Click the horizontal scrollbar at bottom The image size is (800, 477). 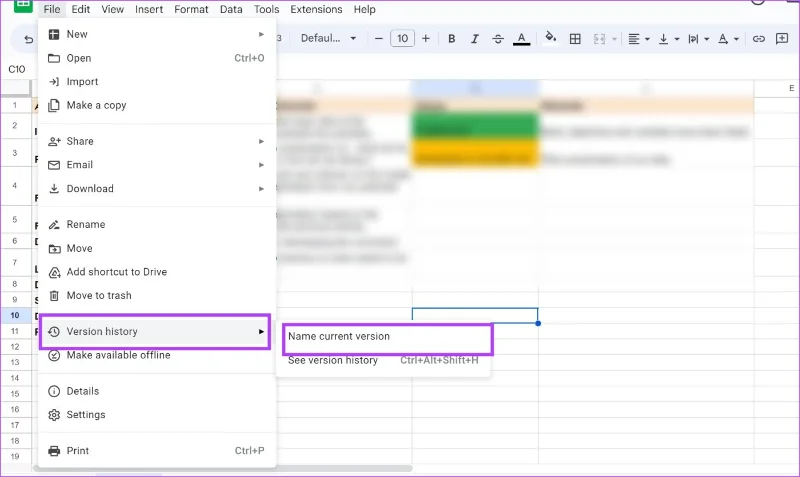click(222, 468)
